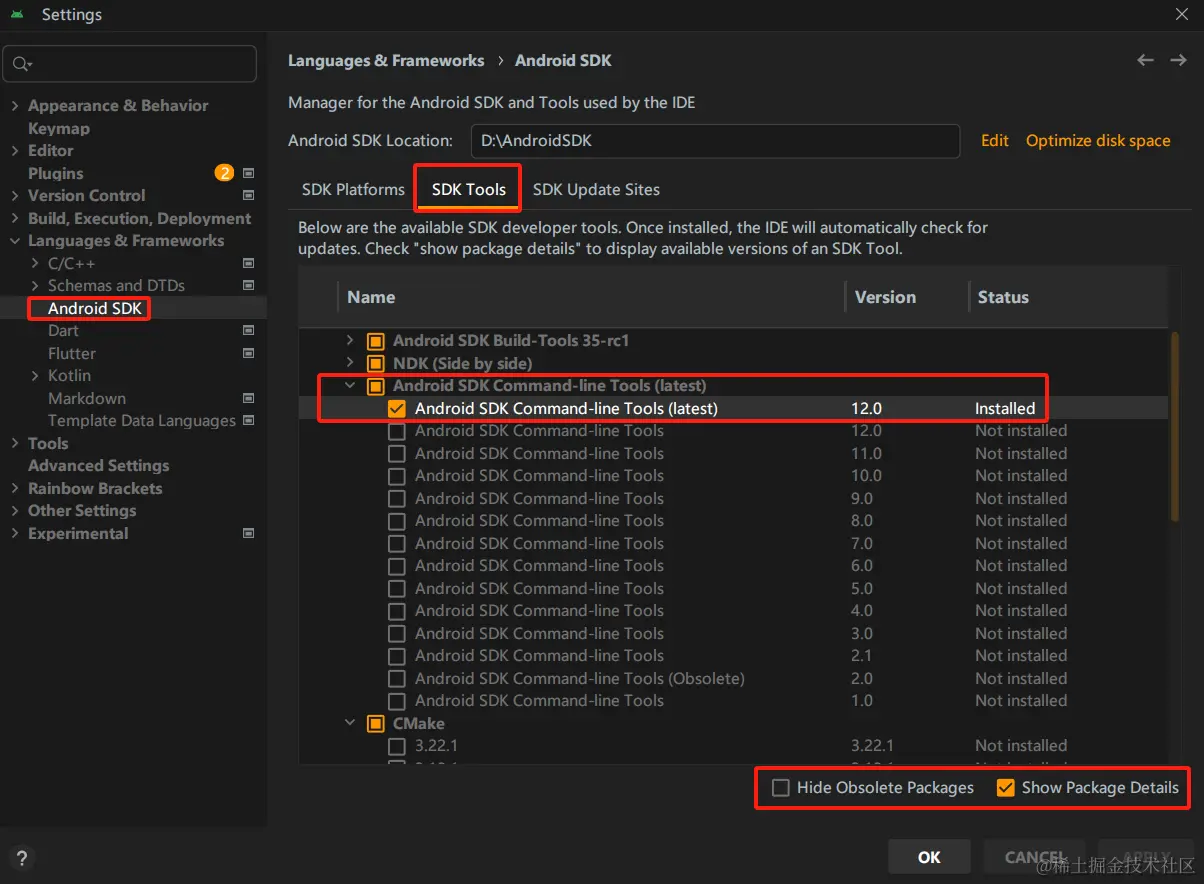The height and width of the screenshot is (884, 1204).
Task: Enable Hide Obsolete Packages
Action: pos(781,788)
